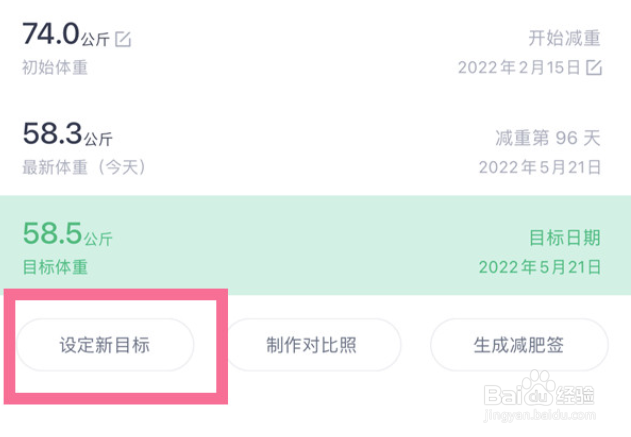
Task: Tap the green target date 2022年5月21日
Action: pos(540,267)
